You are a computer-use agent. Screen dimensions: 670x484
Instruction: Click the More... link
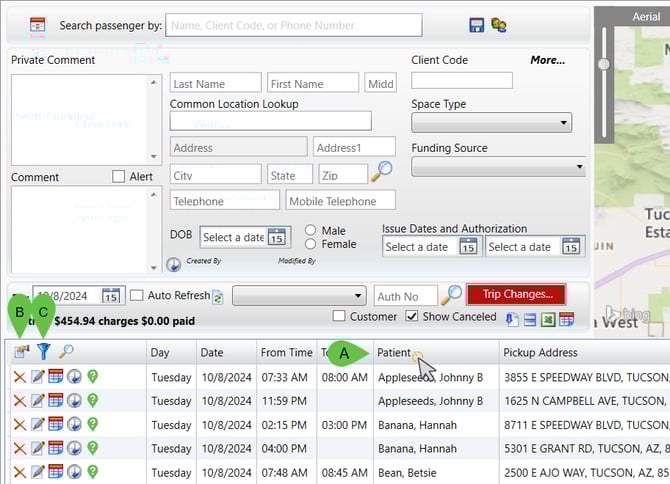pyautogui.click(x=547, y=60)
